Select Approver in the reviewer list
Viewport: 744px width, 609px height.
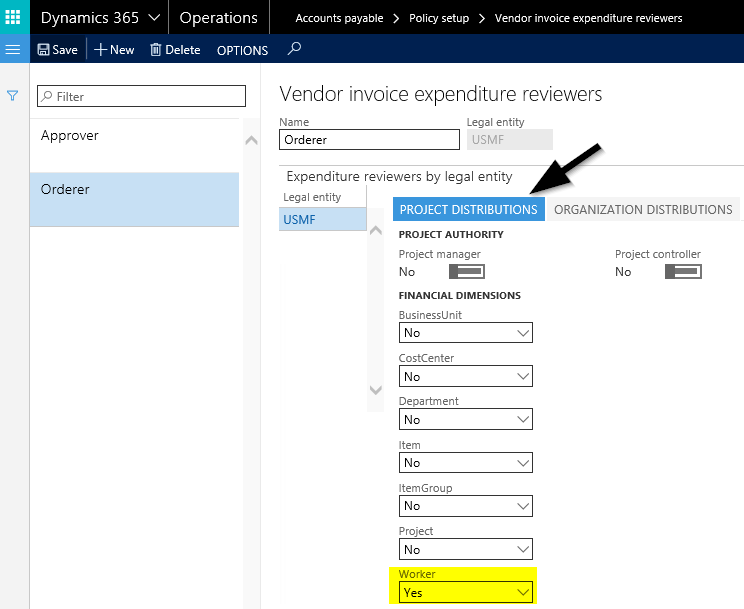tap(70, 136)
